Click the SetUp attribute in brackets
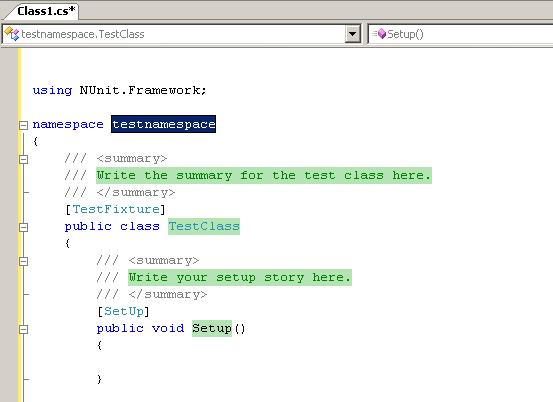This screenshot has height=402, width=553. (x=124, y=311)
